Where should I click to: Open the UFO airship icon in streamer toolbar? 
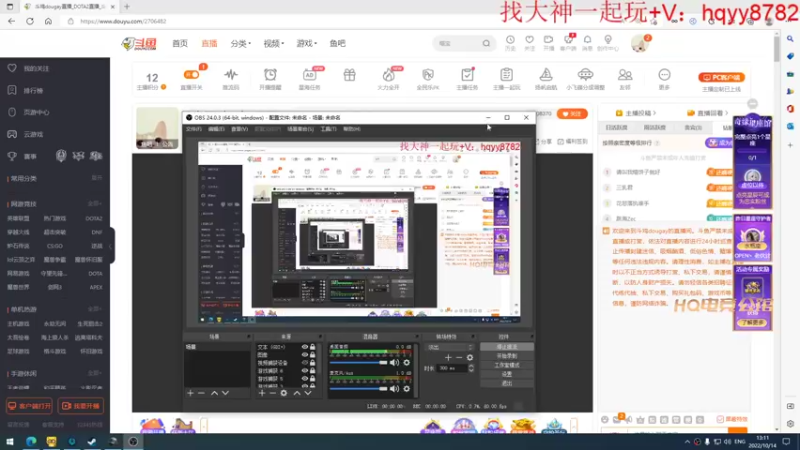[585, 74]
